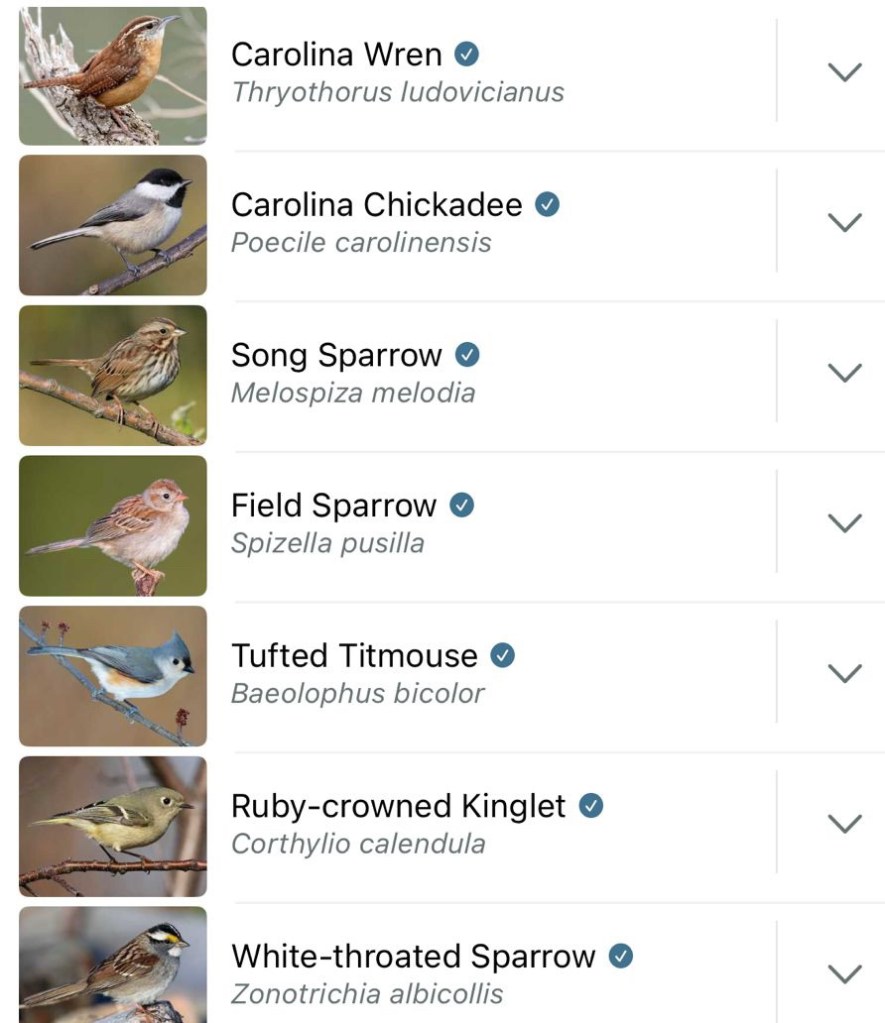Viewport: 885px width, 1023px height.
Task: Expand the Tufted Titmouse chevron
Action: pos(845,673)
